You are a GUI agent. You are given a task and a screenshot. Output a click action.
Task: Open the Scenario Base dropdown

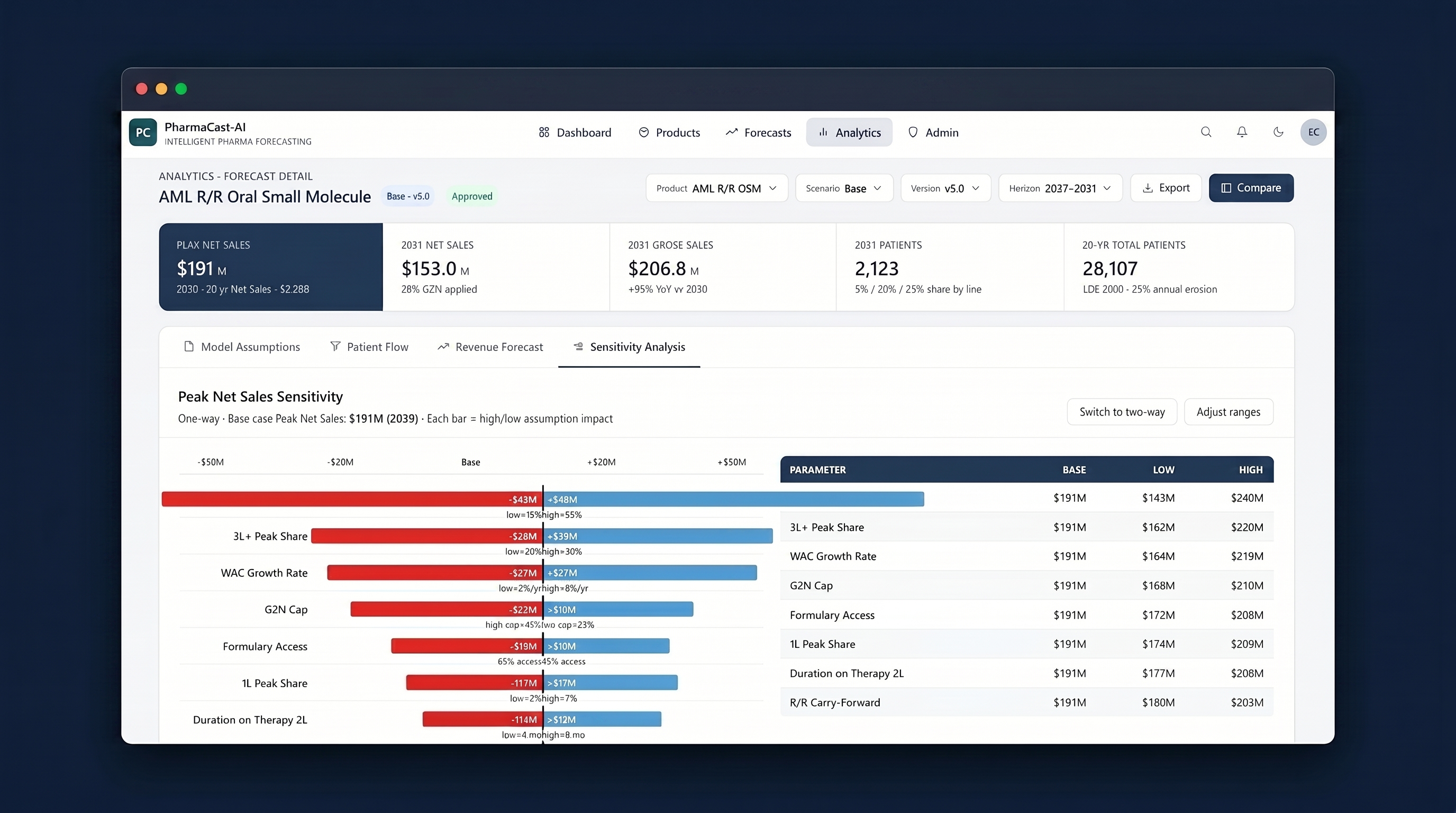coord(844,188)
